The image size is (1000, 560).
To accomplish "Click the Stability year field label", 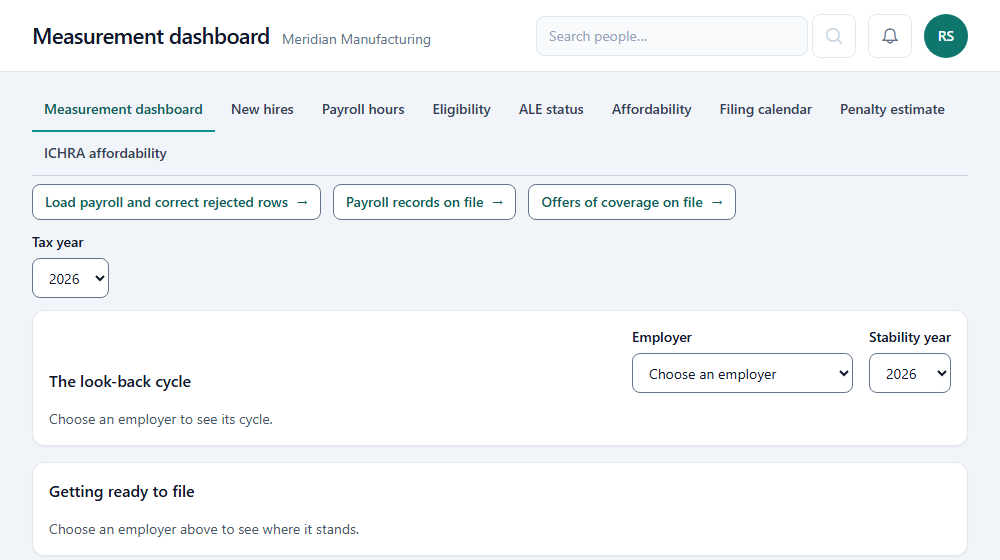I will tap(909, 337).
